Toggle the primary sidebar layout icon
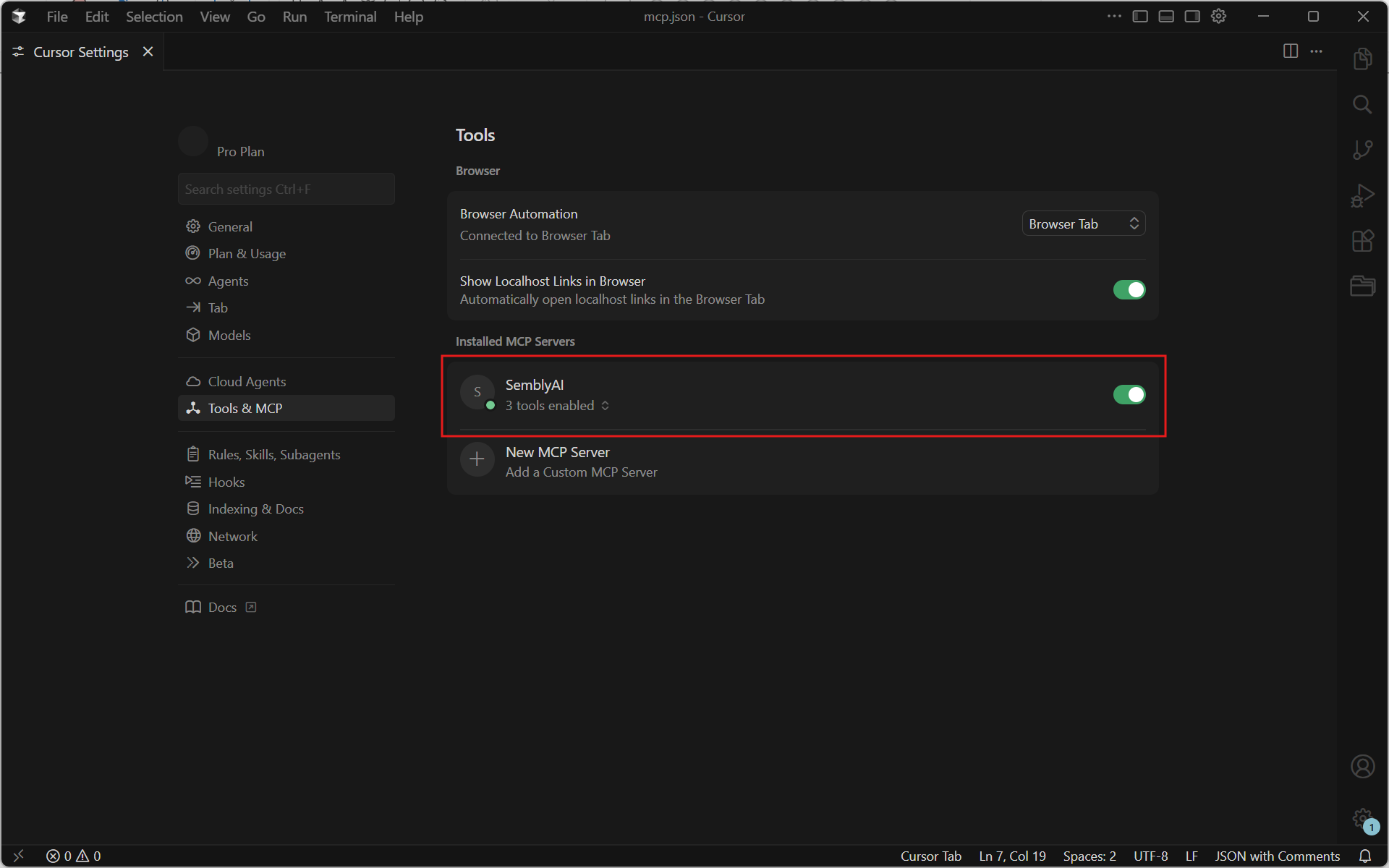 [x=1140, y=17]
